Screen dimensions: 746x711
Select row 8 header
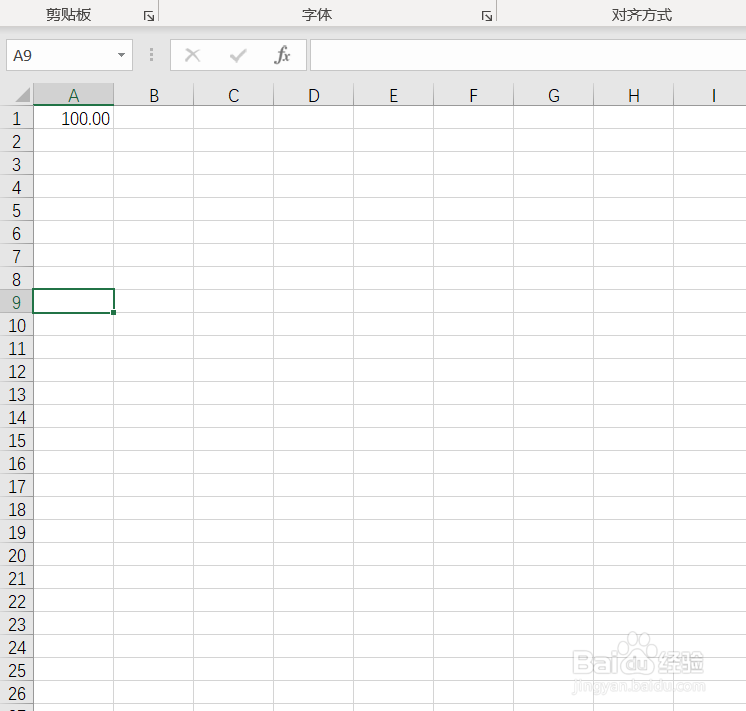pos(17,279)
